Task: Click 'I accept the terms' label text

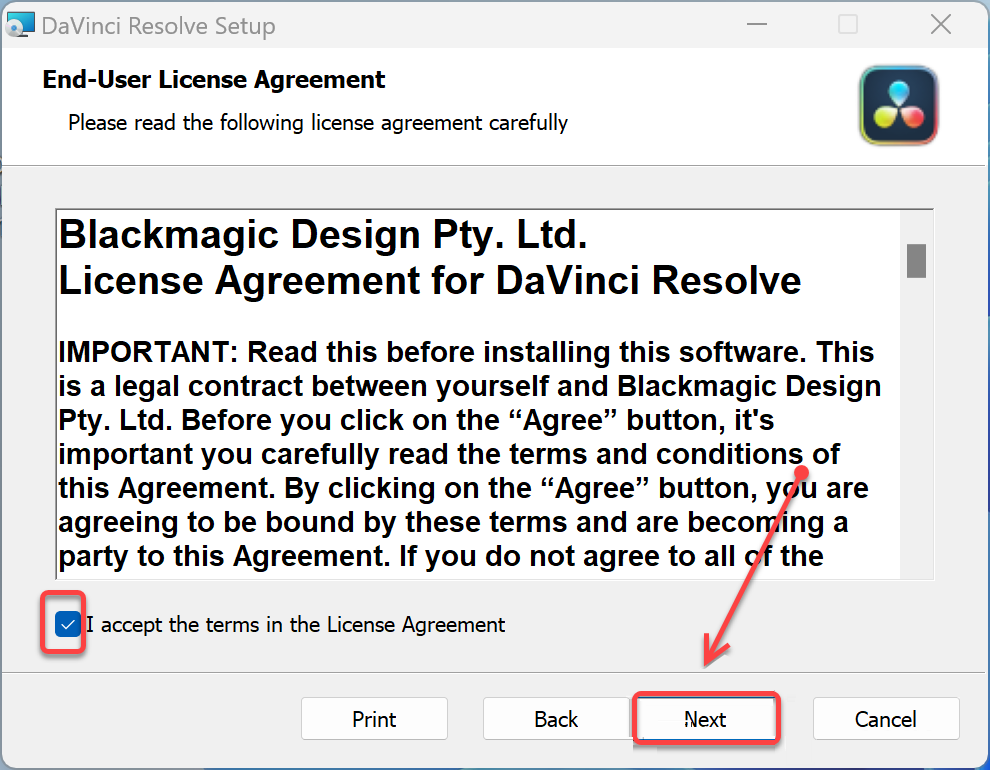Action: 296,625
